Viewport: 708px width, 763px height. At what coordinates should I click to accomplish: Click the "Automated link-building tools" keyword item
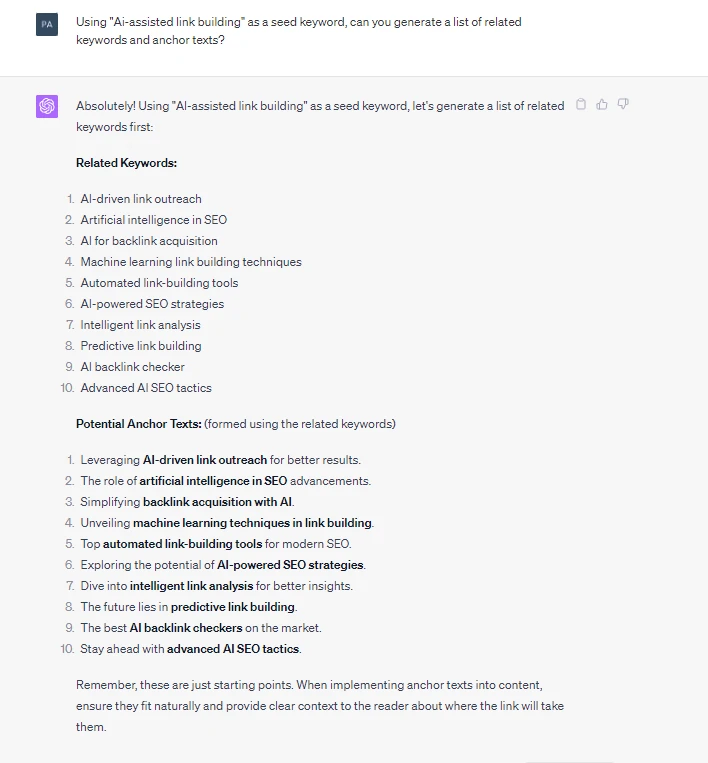tap(159, 283)
